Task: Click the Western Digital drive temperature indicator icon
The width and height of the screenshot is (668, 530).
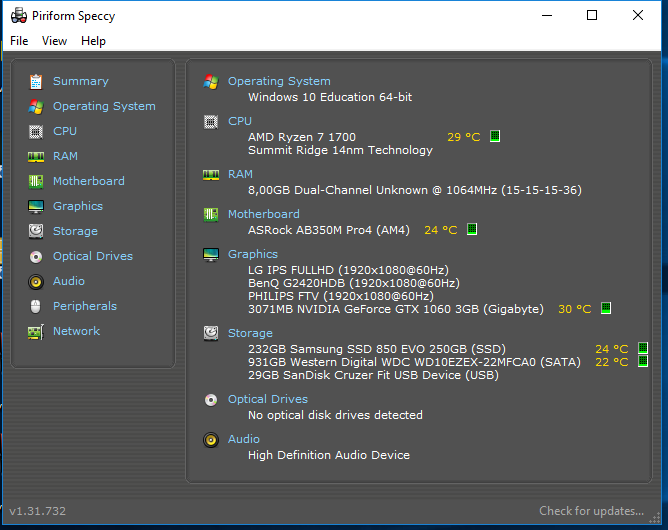Action: 643,361
